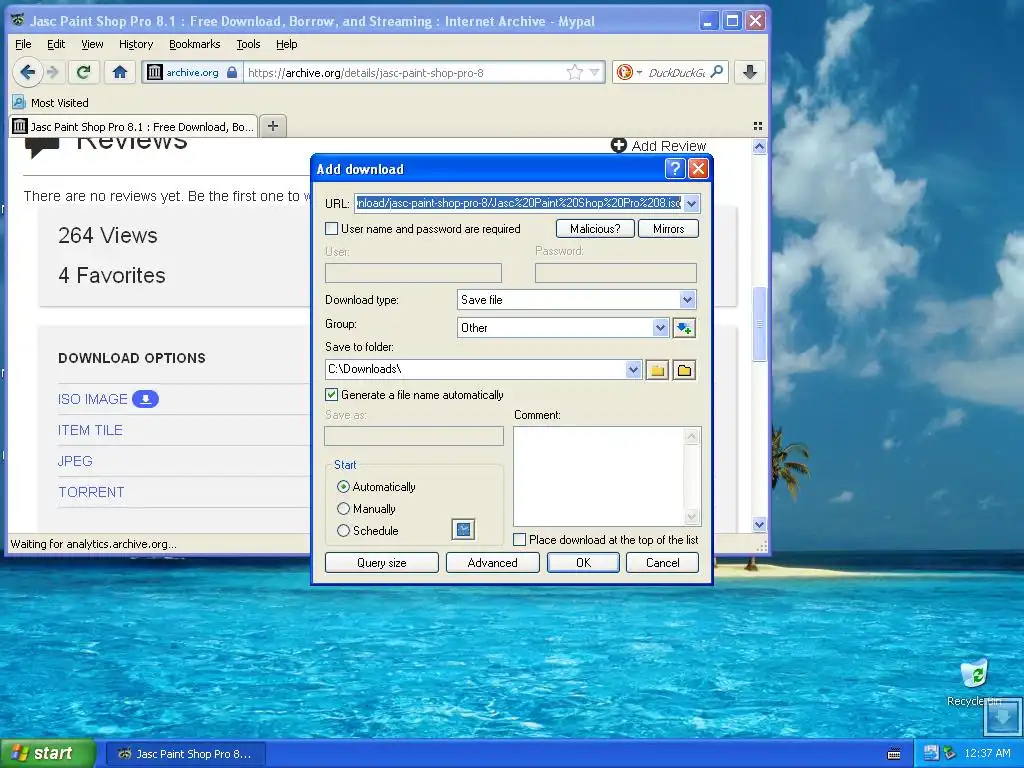Select the Manually start option

coord(344,509)
